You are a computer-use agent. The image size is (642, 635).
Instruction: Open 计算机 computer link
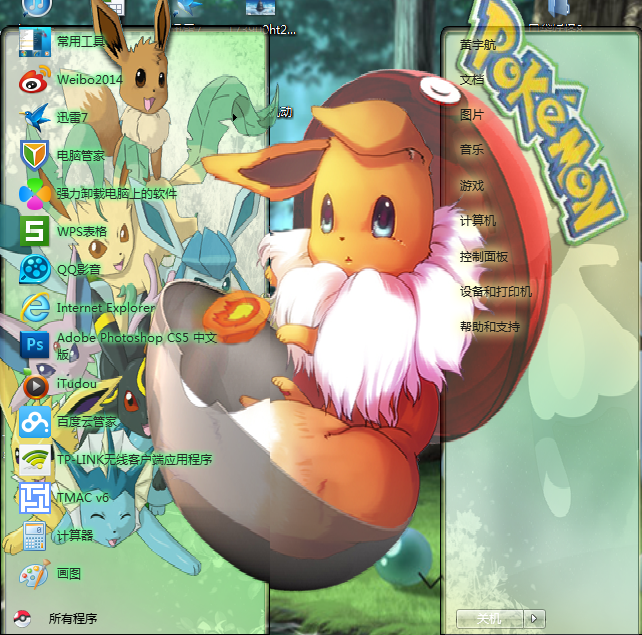pos(477,221)
